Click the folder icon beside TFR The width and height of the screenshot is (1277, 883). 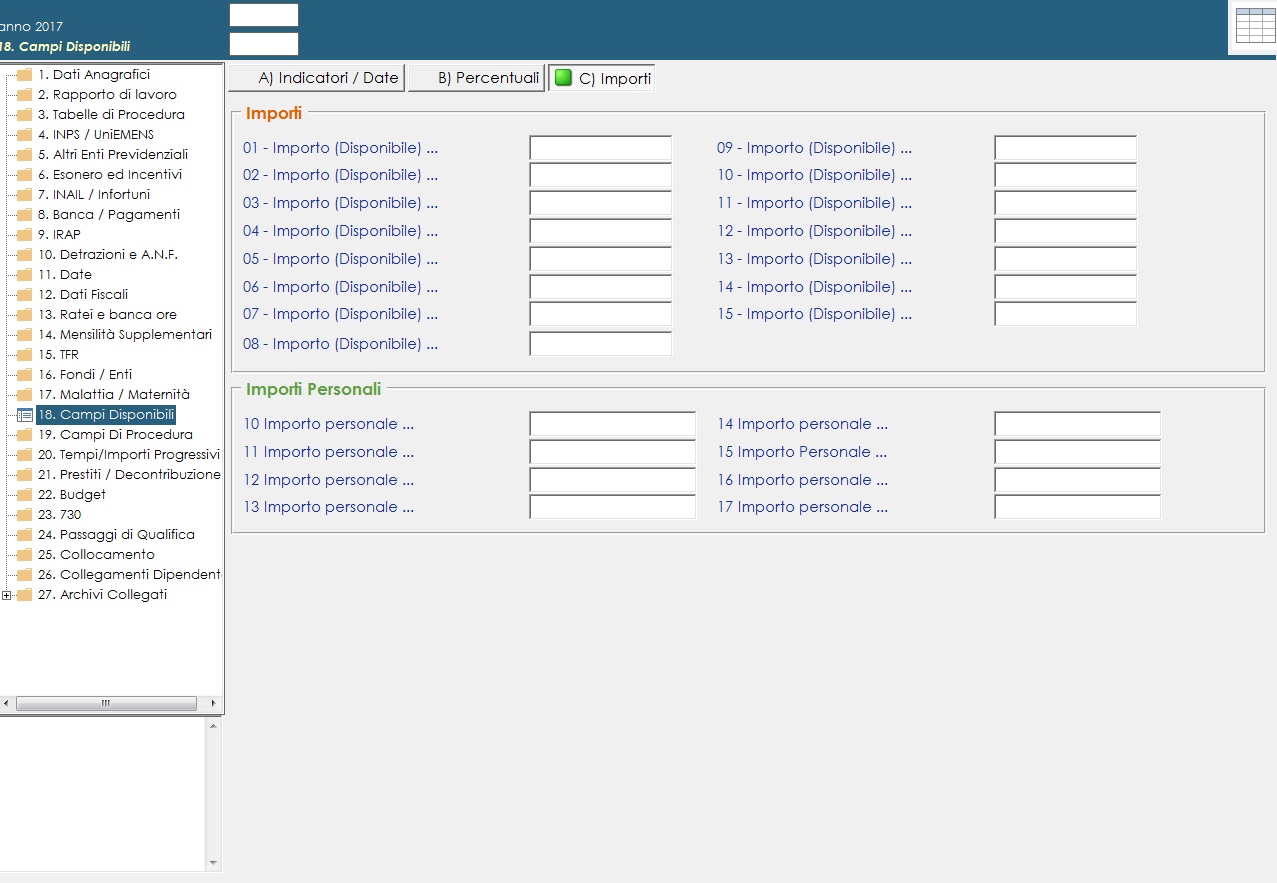25,355
